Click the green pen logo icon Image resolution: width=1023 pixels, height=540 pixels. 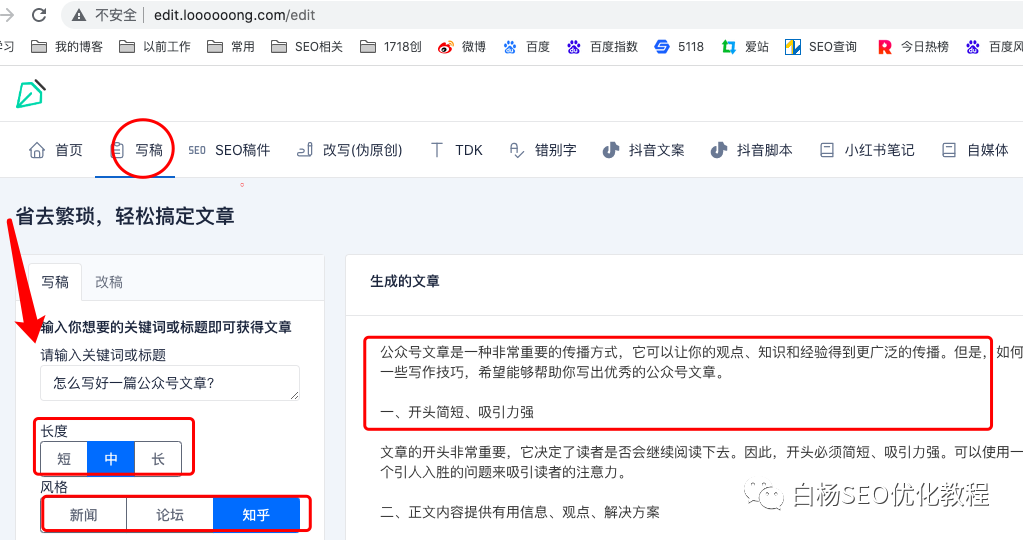(31, 94)
